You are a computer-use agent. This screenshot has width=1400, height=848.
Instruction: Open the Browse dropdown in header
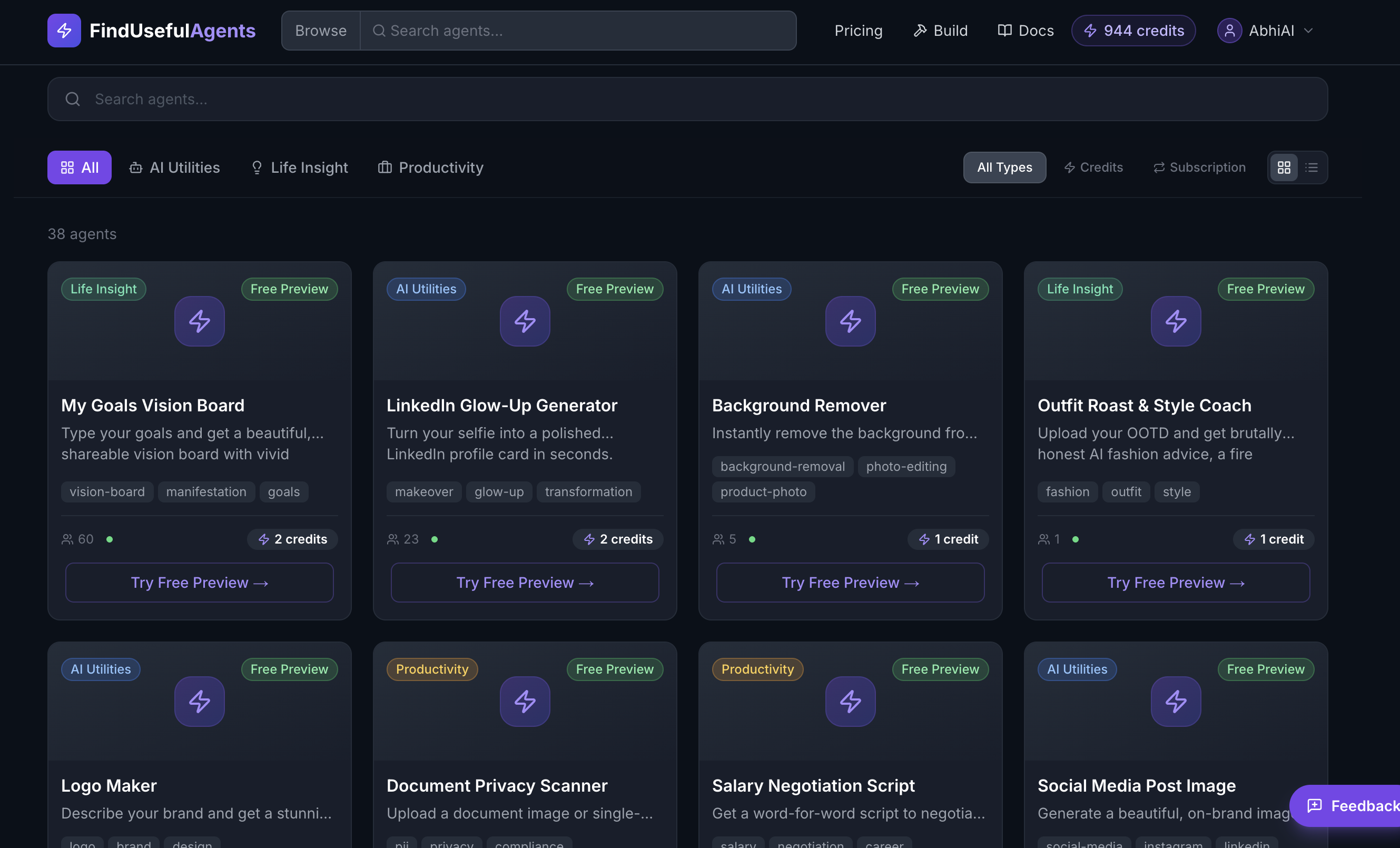click(321, 31)
